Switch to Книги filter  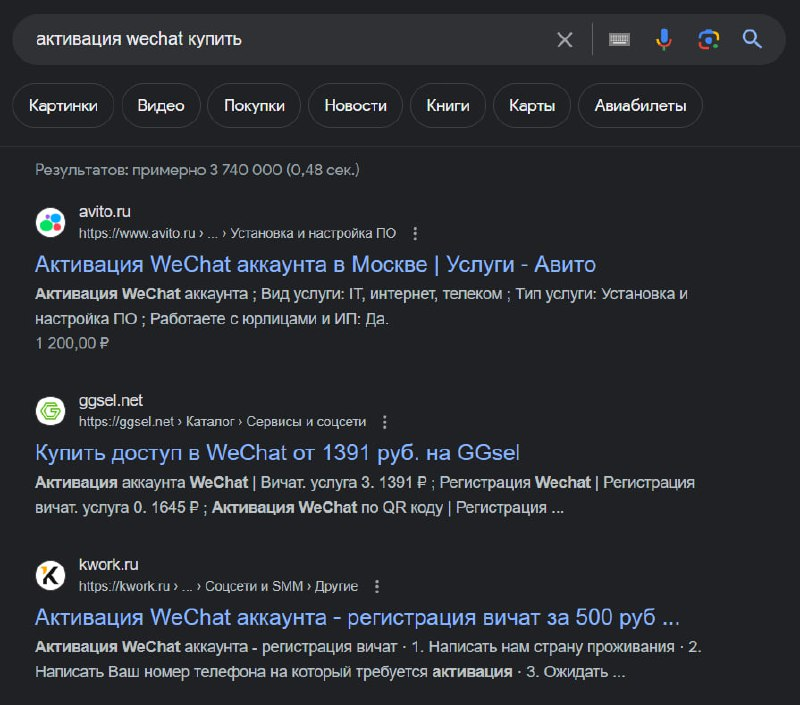447,106
